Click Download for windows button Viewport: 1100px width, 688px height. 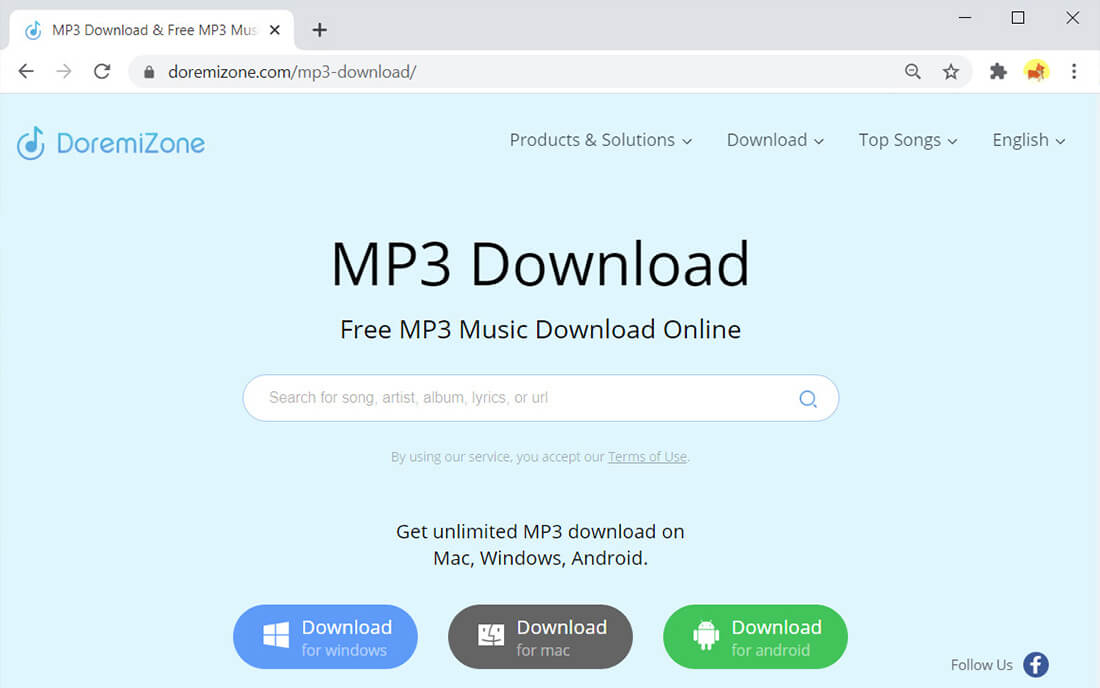(x=325, y=636)
